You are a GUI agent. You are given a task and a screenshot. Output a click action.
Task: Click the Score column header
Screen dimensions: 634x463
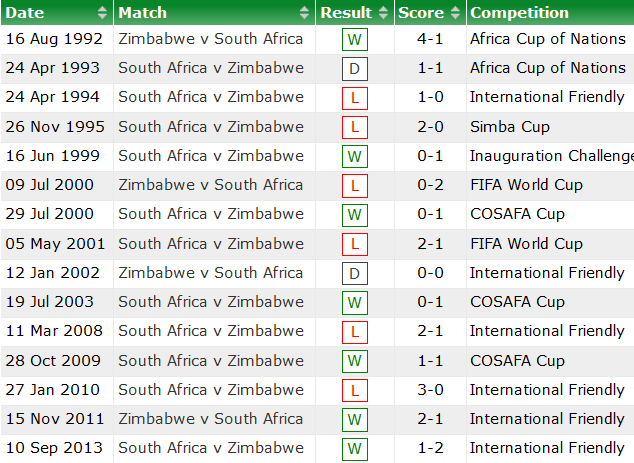[421, 13]
